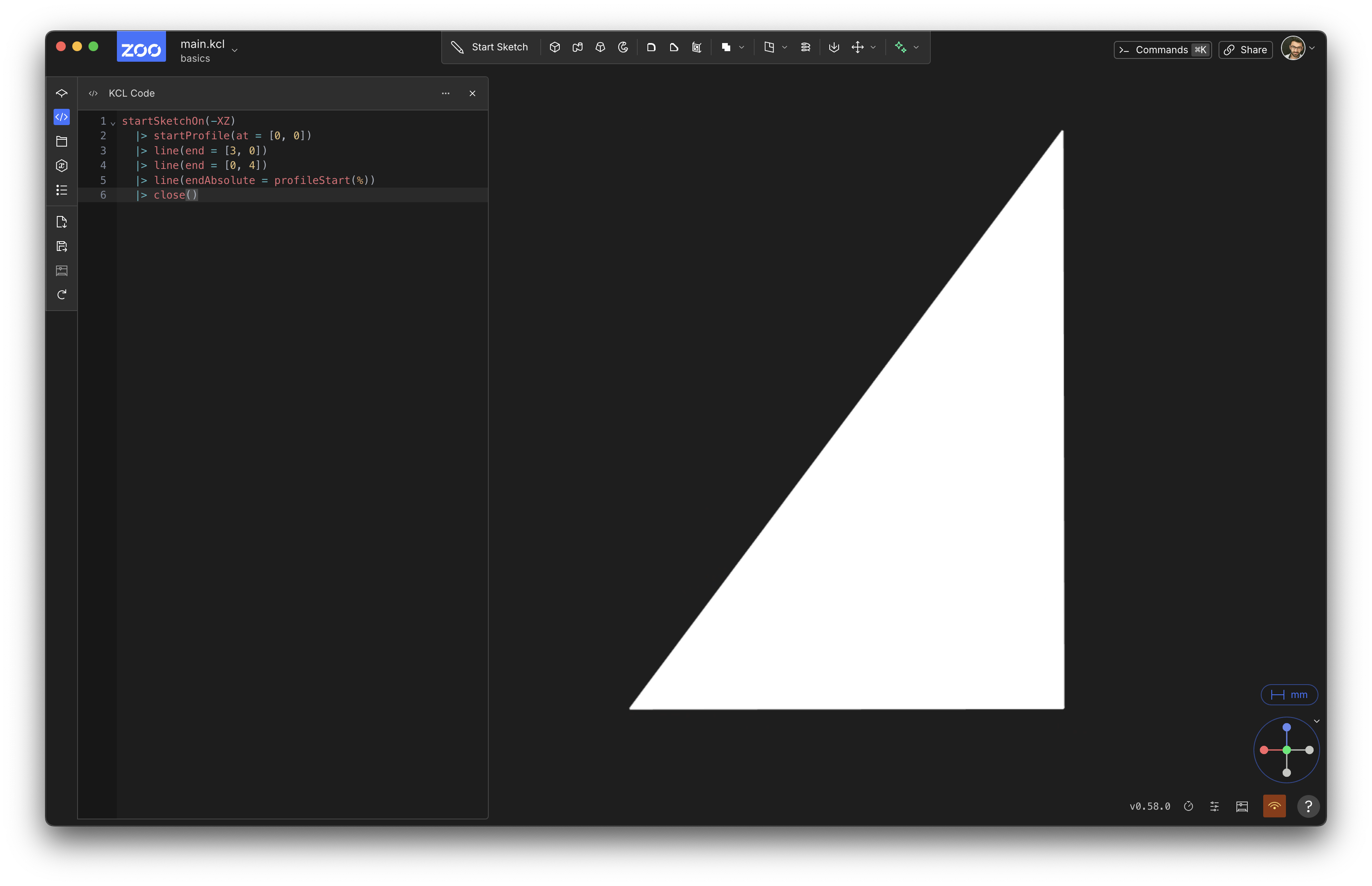Open the Feature Tree sidebar pane
The height and width of the screenshot is (886, 1372).
click(x=62, y=93)
